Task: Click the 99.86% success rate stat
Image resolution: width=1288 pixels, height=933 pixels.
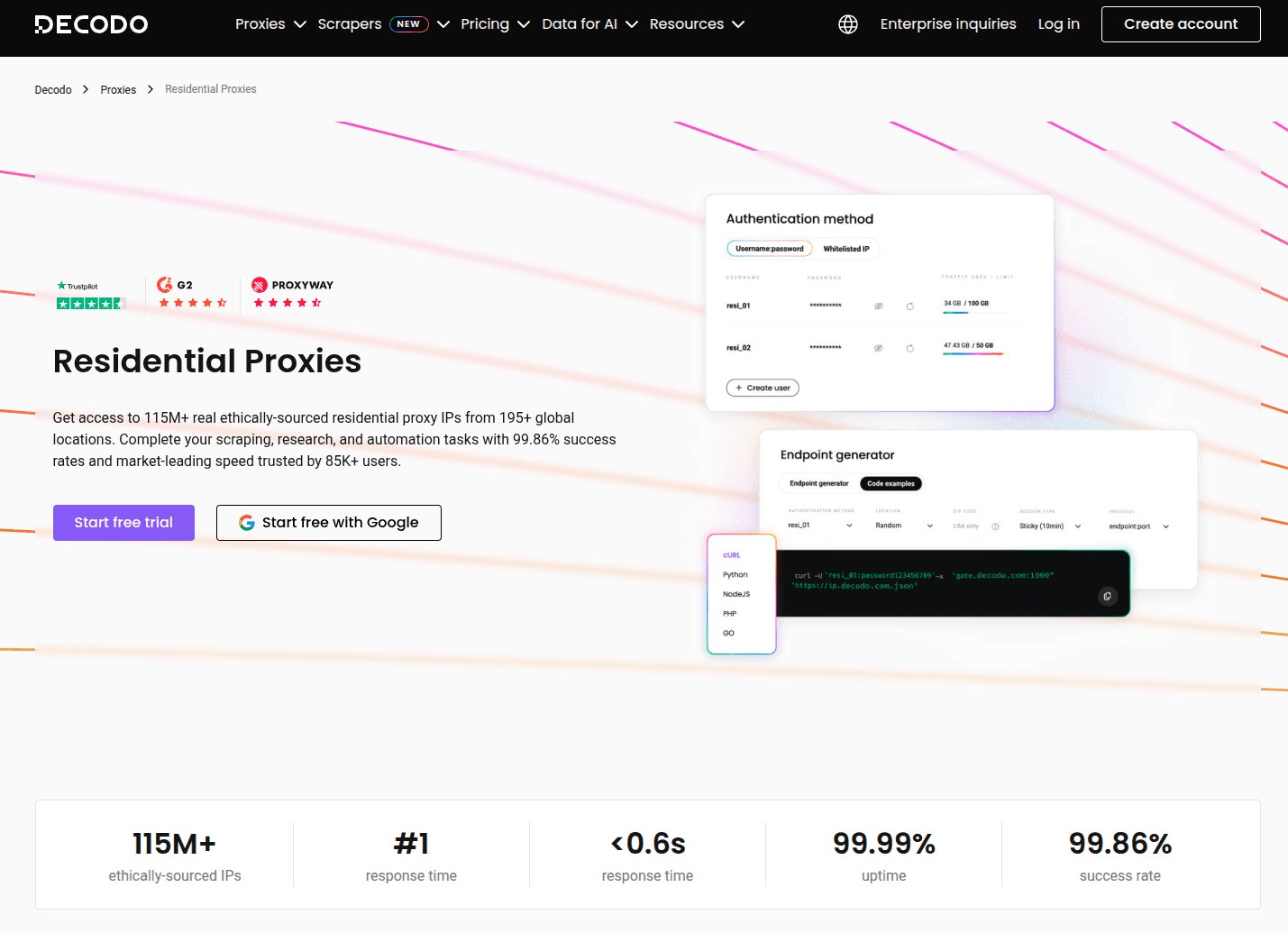Action: [1120, 855]
